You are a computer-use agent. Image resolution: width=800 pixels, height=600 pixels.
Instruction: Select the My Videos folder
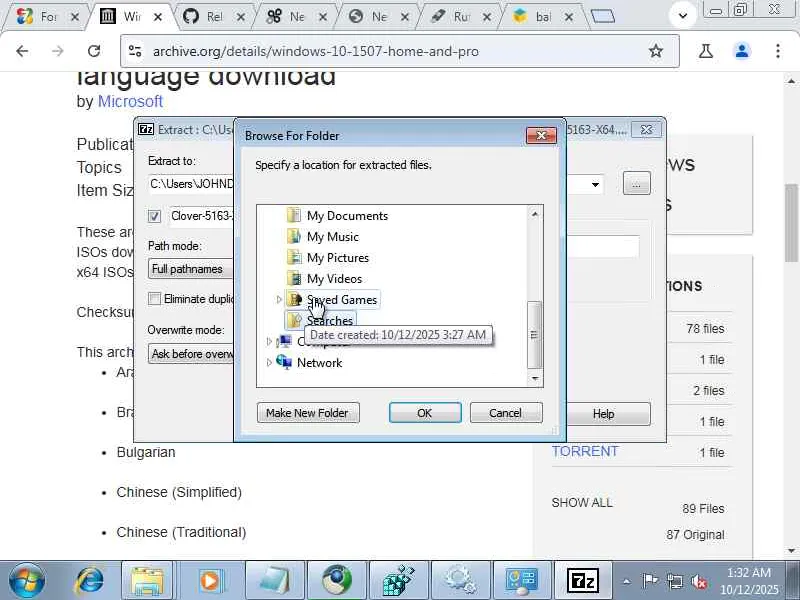pos(334,279)
